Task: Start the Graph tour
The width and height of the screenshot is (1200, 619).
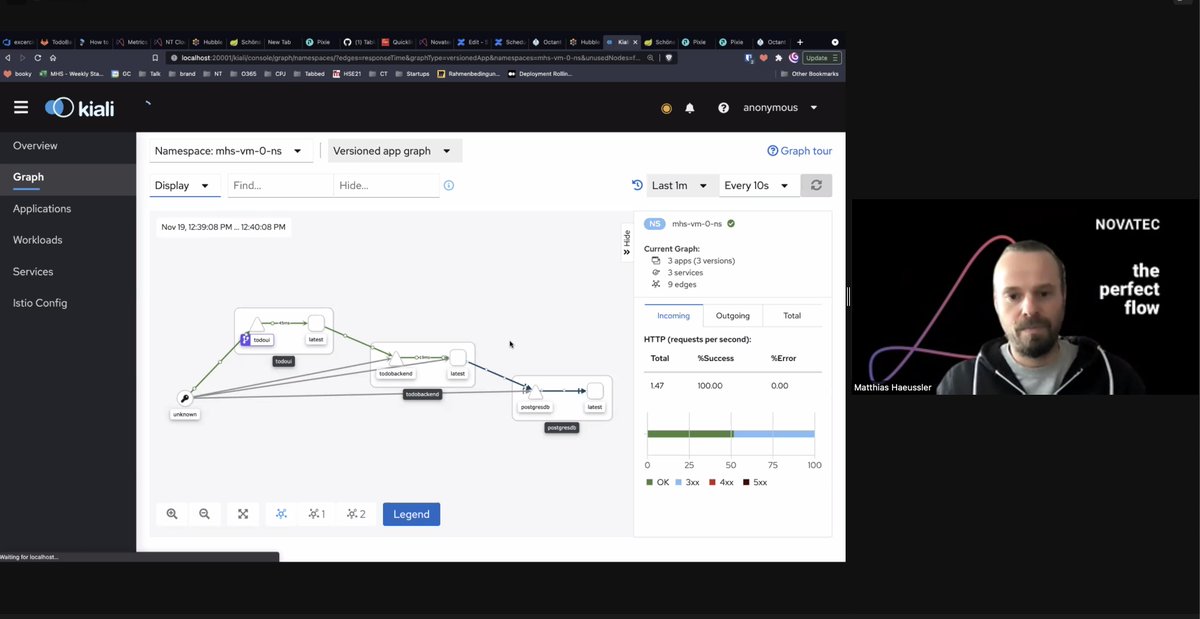Action: click(800, 151)
